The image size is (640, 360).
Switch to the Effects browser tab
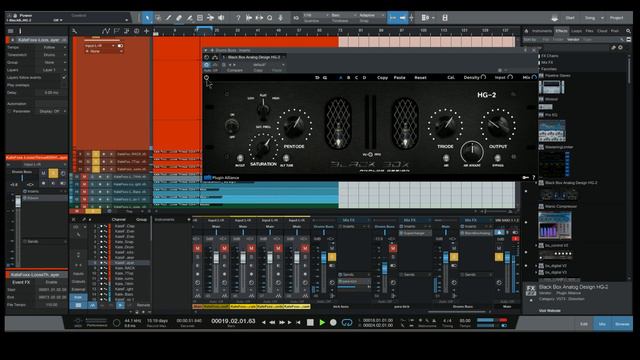(x=561, y=31)
